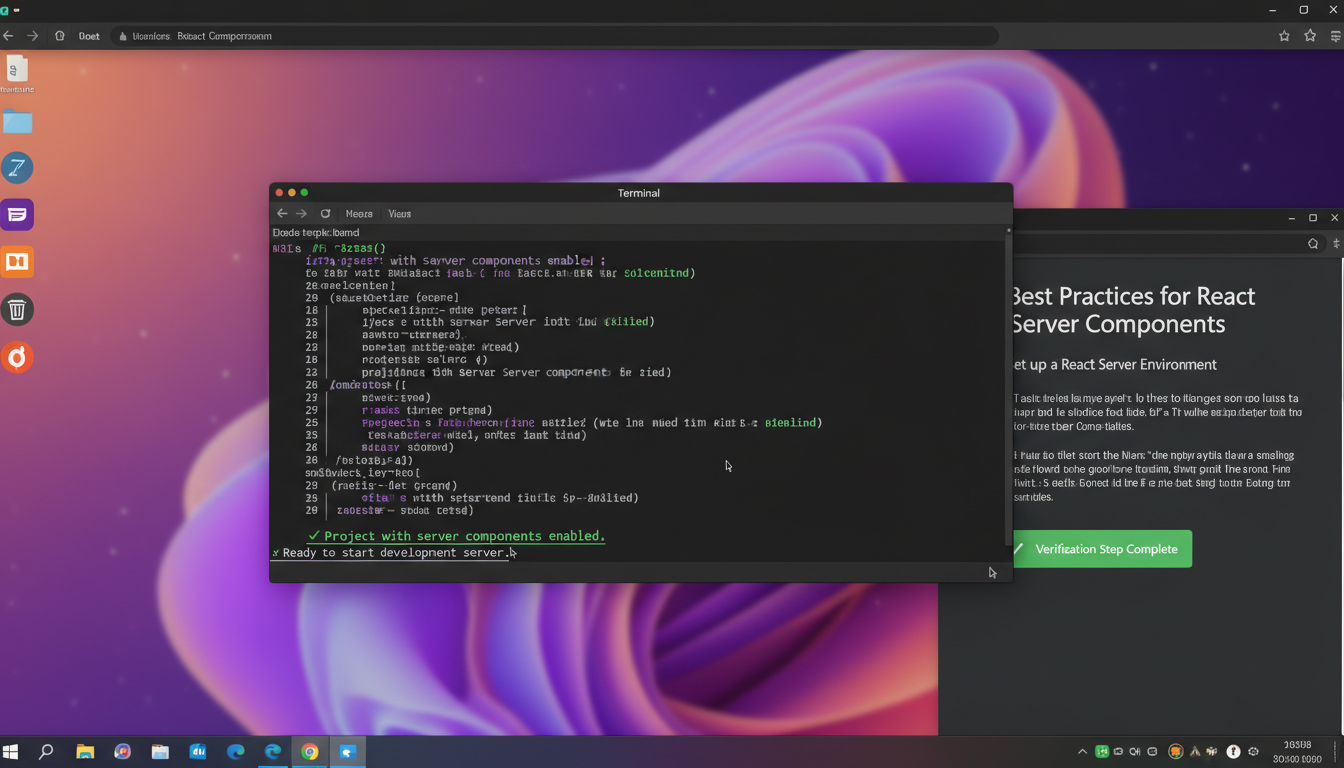Open the document file icon on desktop
Image resolution: width=1344 pixels, height=768 pixels.
click(x=17, y=69)
